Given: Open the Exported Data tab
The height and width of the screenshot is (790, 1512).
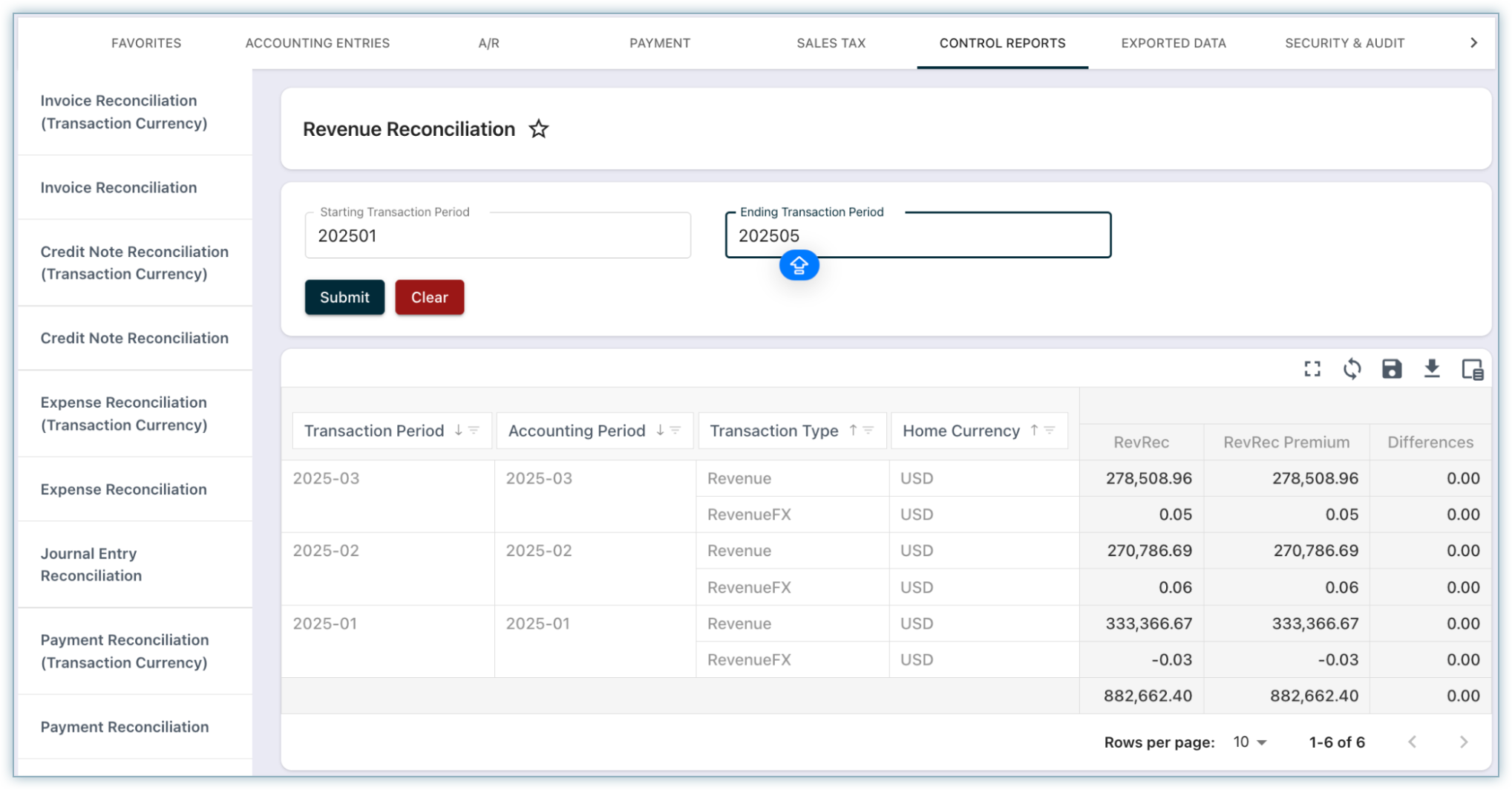Looking at the screenshot, I should [x=1173, y=43].
